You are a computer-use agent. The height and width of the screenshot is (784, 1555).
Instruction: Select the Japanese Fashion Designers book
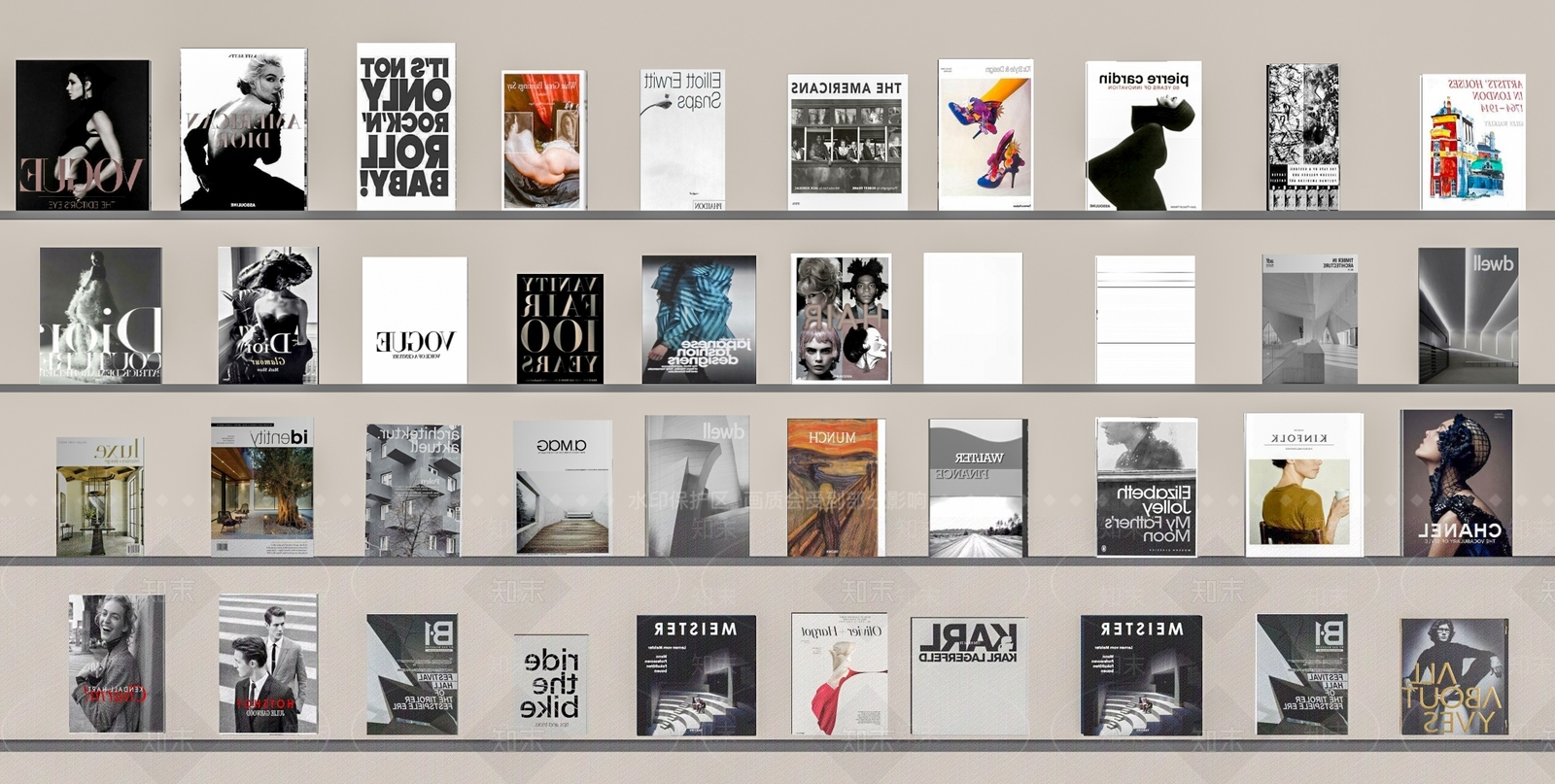coord(699,320)
